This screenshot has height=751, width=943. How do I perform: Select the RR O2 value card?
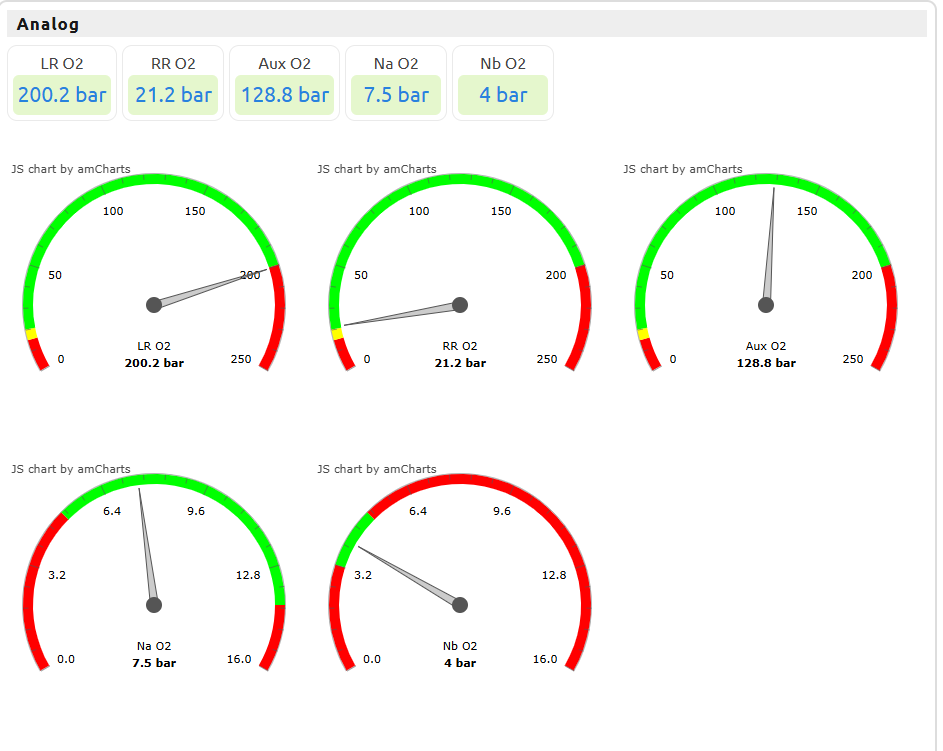(x=172, y=83)
